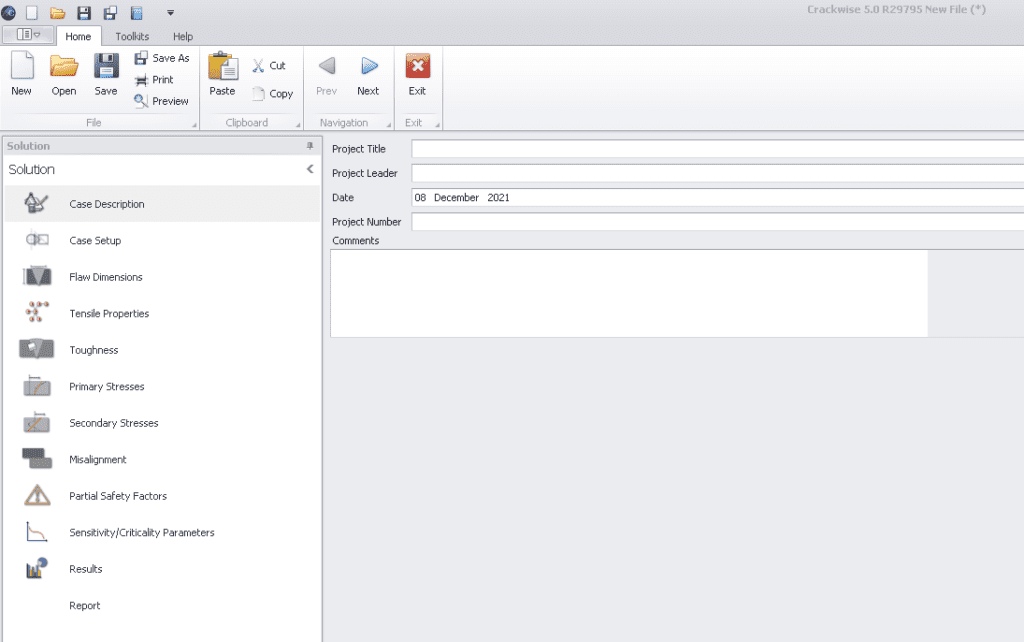Switch to the Toolkits ribbon tab
1024x642 pixels.
(132, 37)
